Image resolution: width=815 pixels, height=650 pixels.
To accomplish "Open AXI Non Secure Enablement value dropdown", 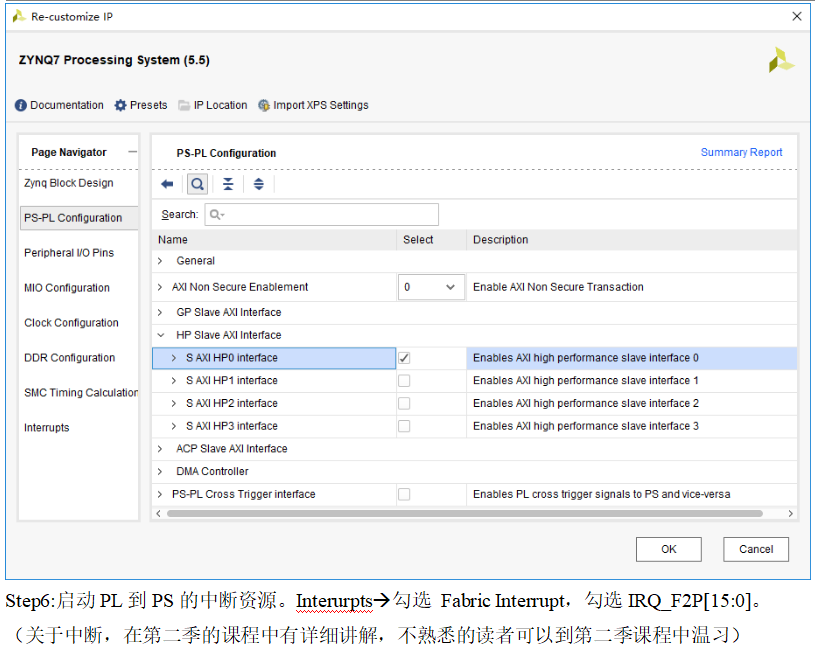I will (431, 287).
